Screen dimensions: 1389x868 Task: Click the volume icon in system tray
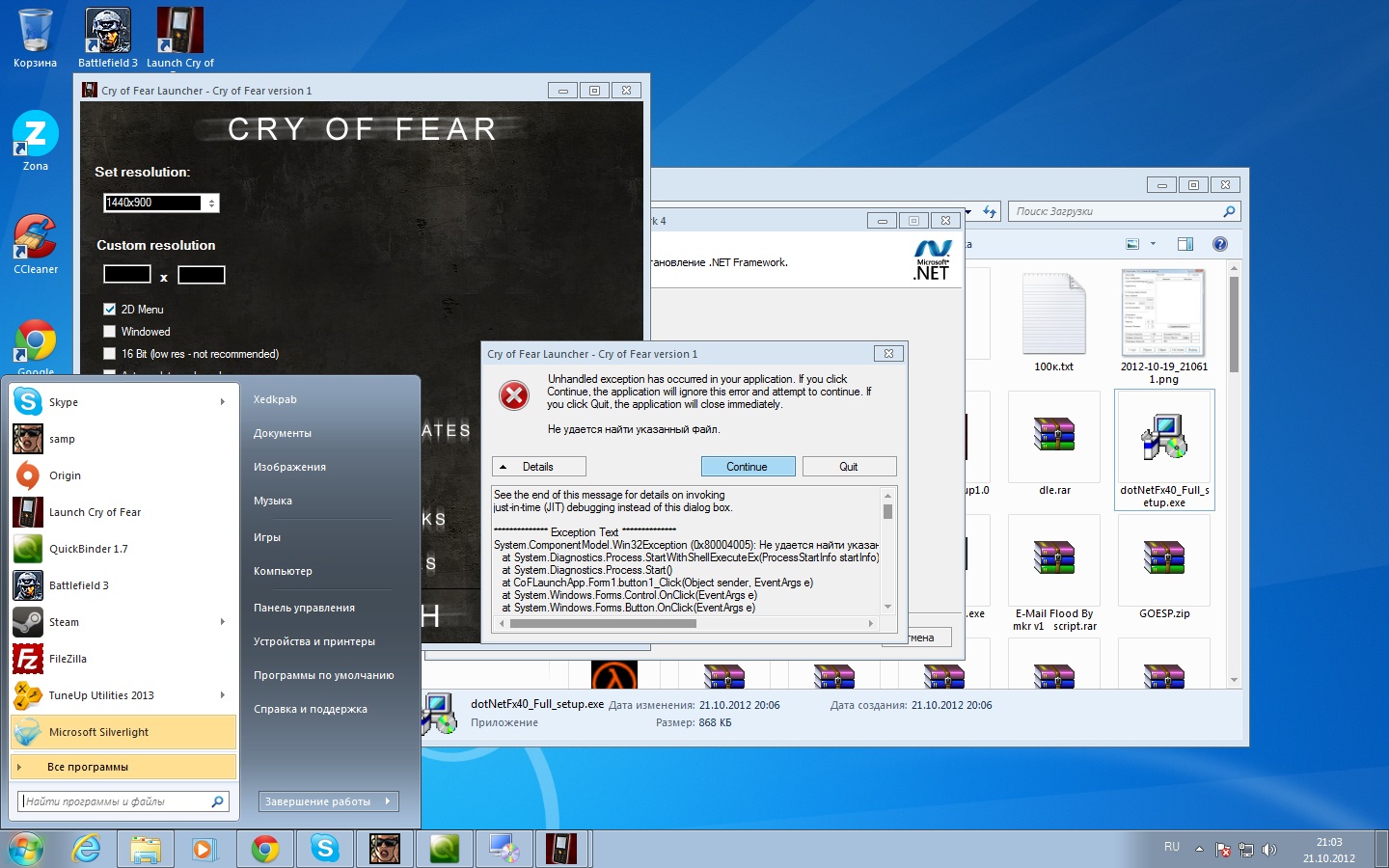pos(1268,850)
